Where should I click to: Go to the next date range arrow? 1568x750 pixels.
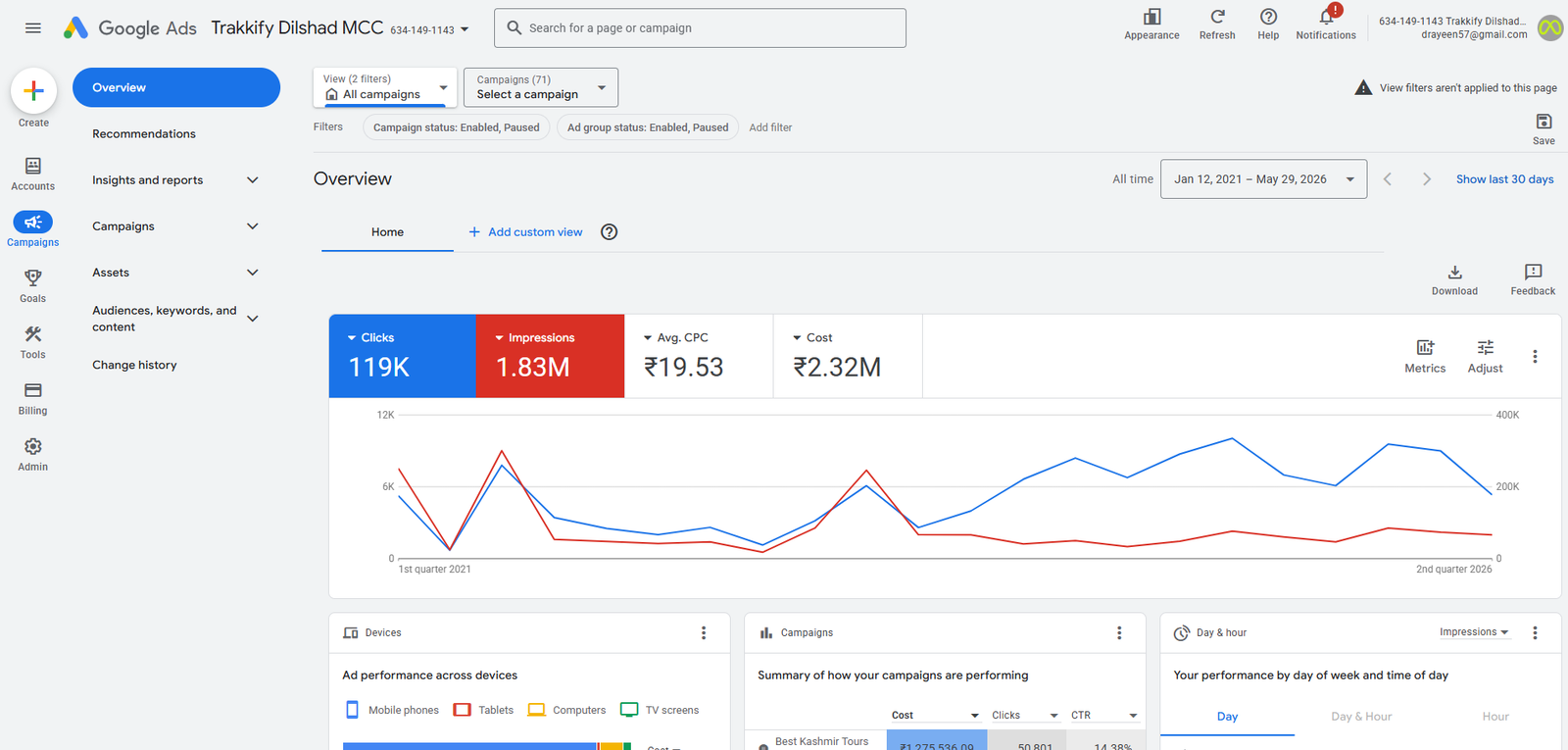pos(1426,179)
